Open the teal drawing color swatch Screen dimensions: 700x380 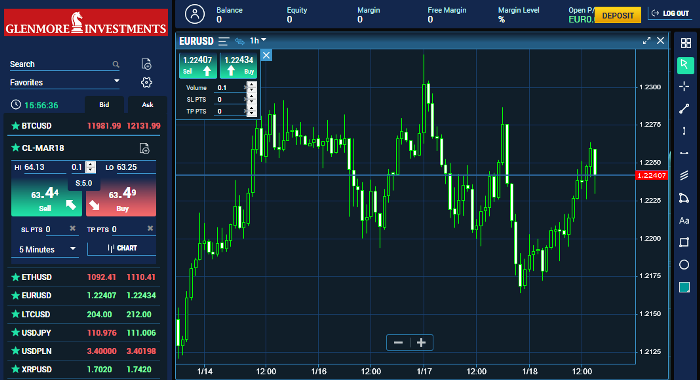click(x=684, y=287)
